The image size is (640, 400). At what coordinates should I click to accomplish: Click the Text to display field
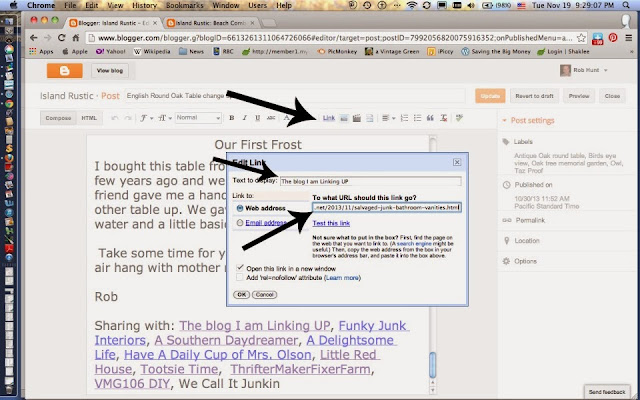(x=371, y=181)
